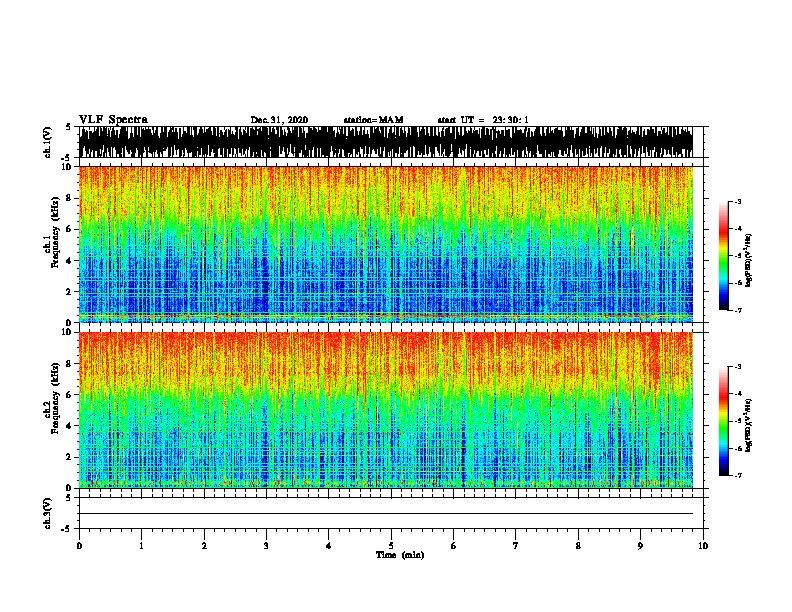This screenshot has width=792, height=612.
Task: Click the ch.2 spectrogram plot
Action: point(386,410)
